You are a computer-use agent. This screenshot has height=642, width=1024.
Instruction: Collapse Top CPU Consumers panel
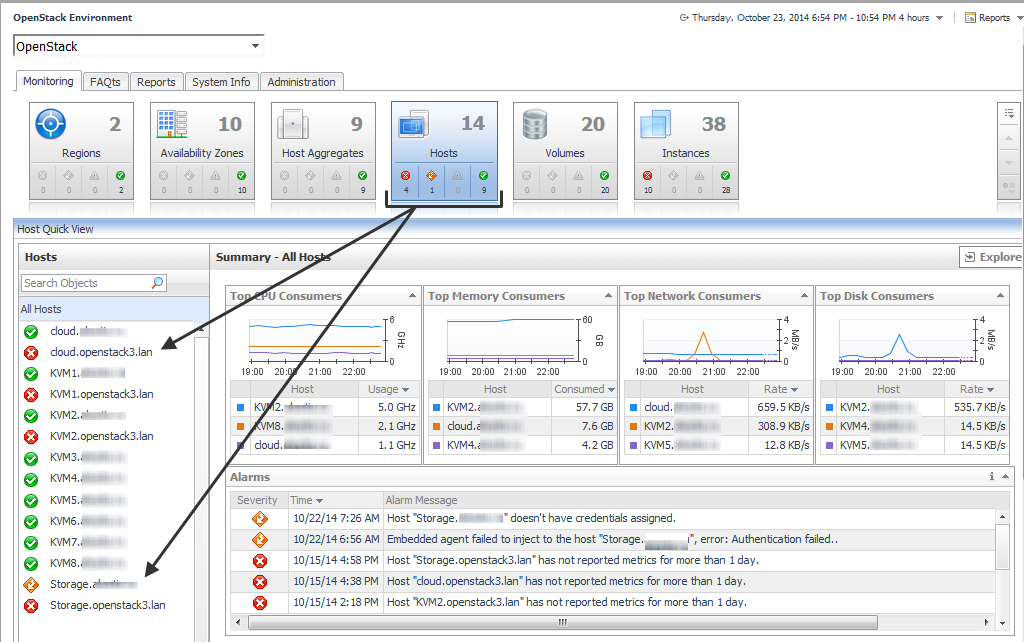coord(412,296)
